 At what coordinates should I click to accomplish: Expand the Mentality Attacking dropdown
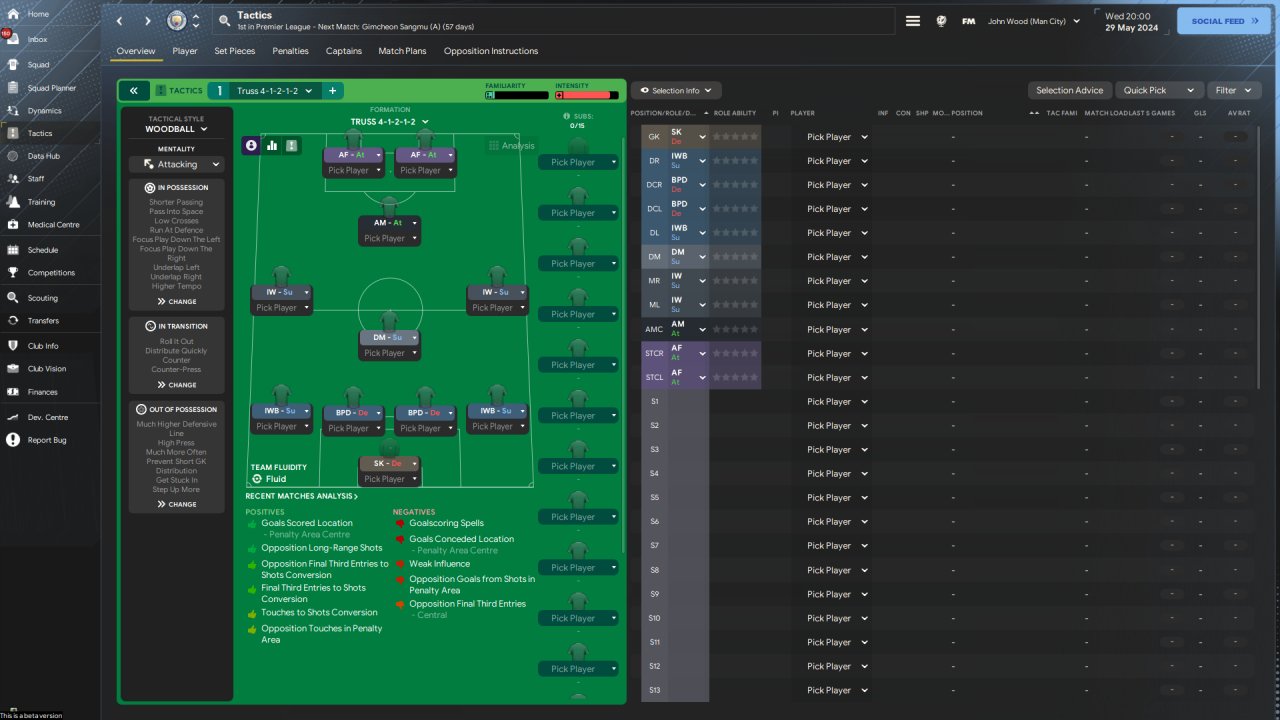(x=176, y=164)
